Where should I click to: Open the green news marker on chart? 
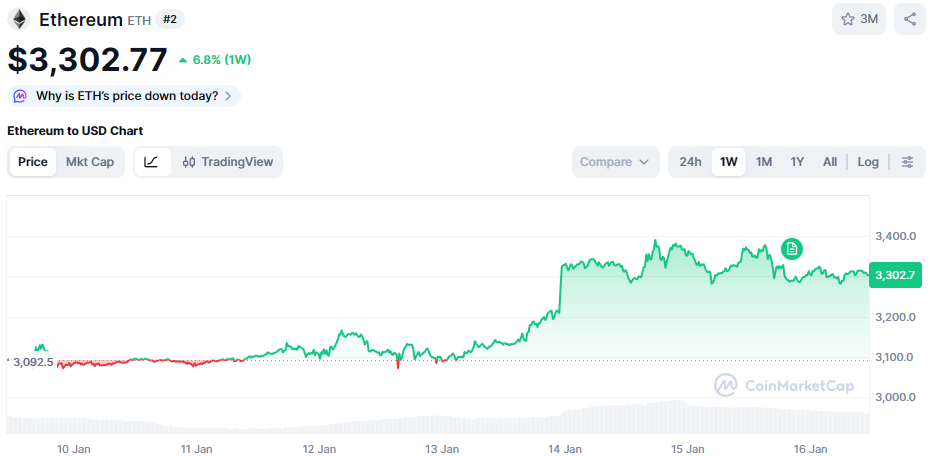point(791,249)
